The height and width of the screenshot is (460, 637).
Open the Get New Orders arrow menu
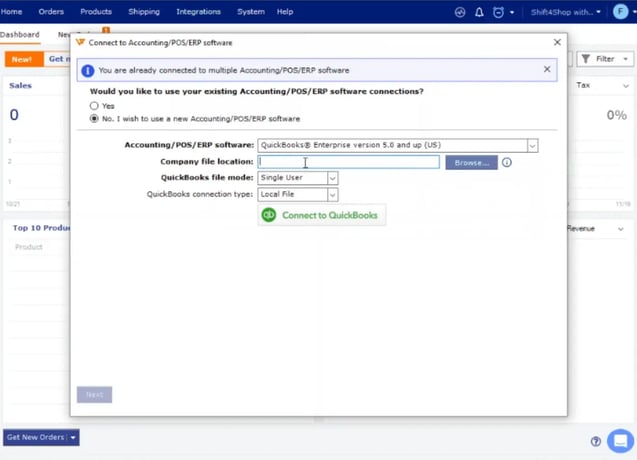click(x=73, y=438)
